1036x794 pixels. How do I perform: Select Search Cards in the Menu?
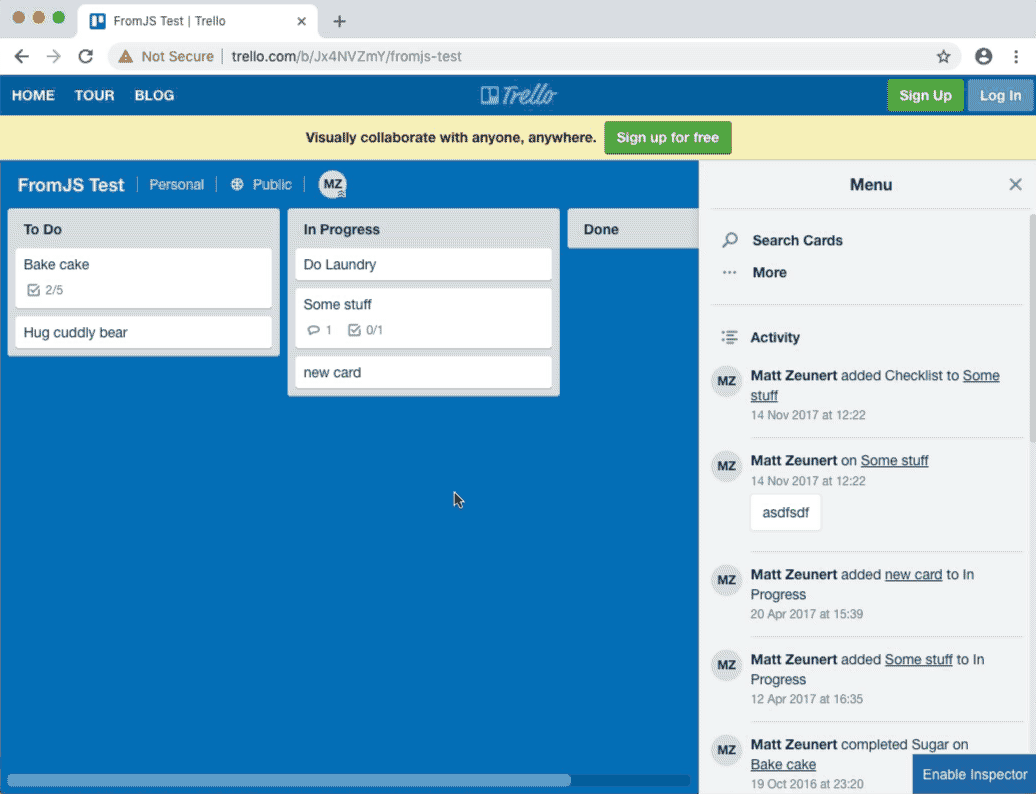(x=797, y=240)
